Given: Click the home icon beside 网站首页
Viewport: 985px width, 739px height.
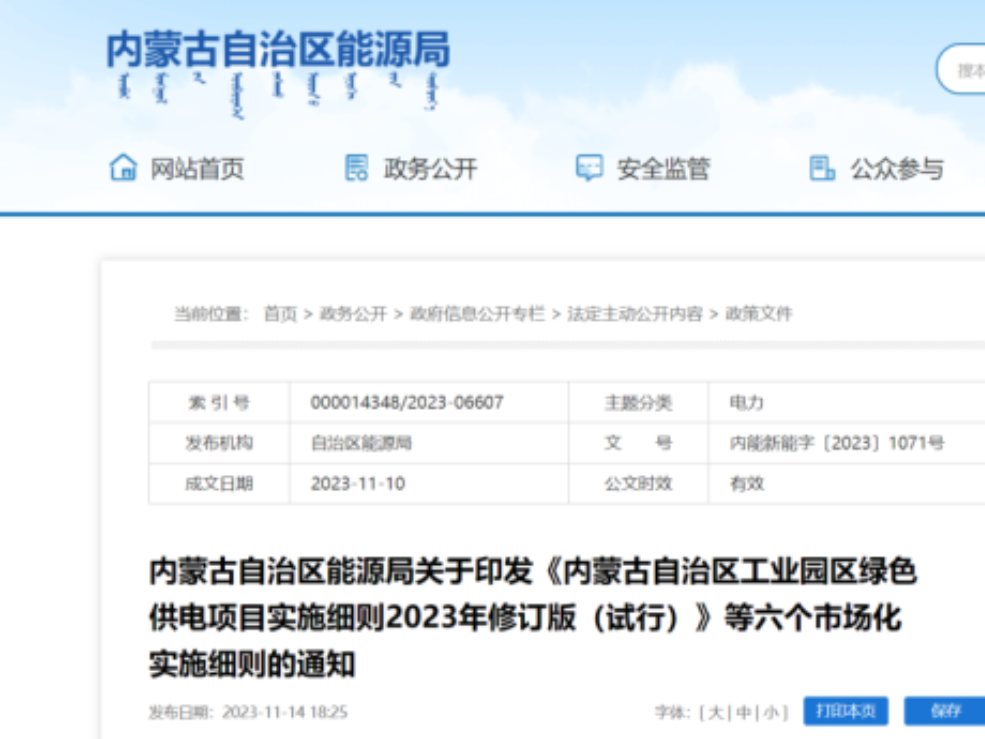Looking at the screenshot, I should 123,168.
